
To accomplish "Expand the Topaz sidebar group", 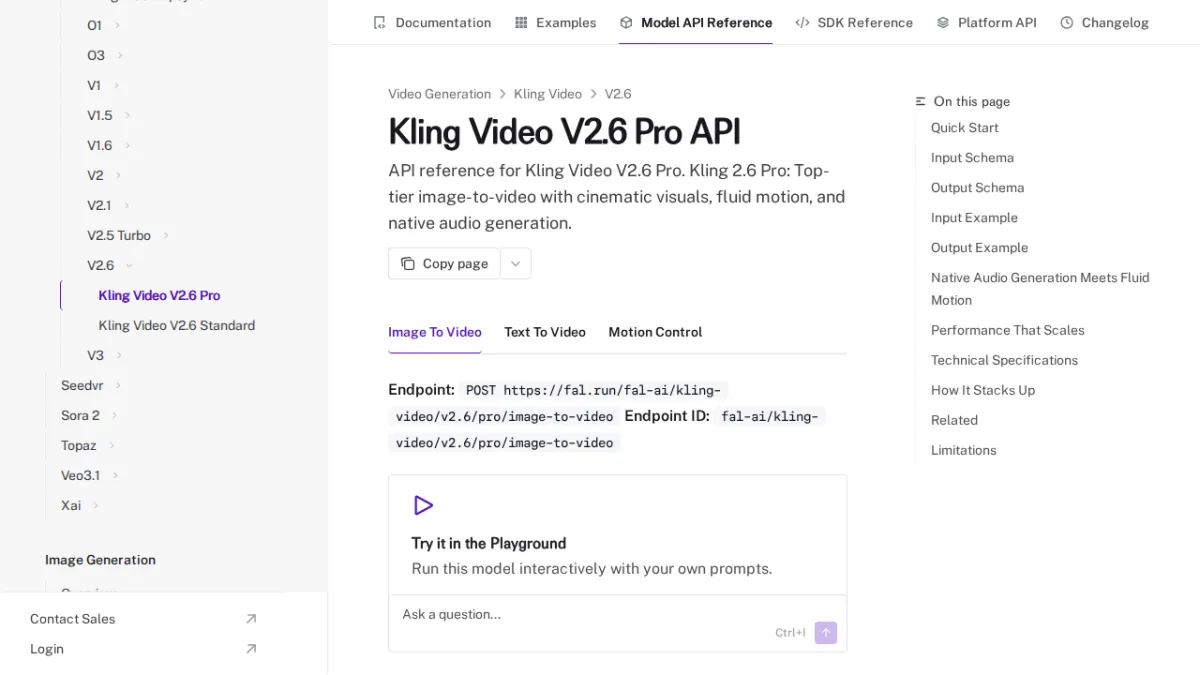I will [x=111, y=445].
